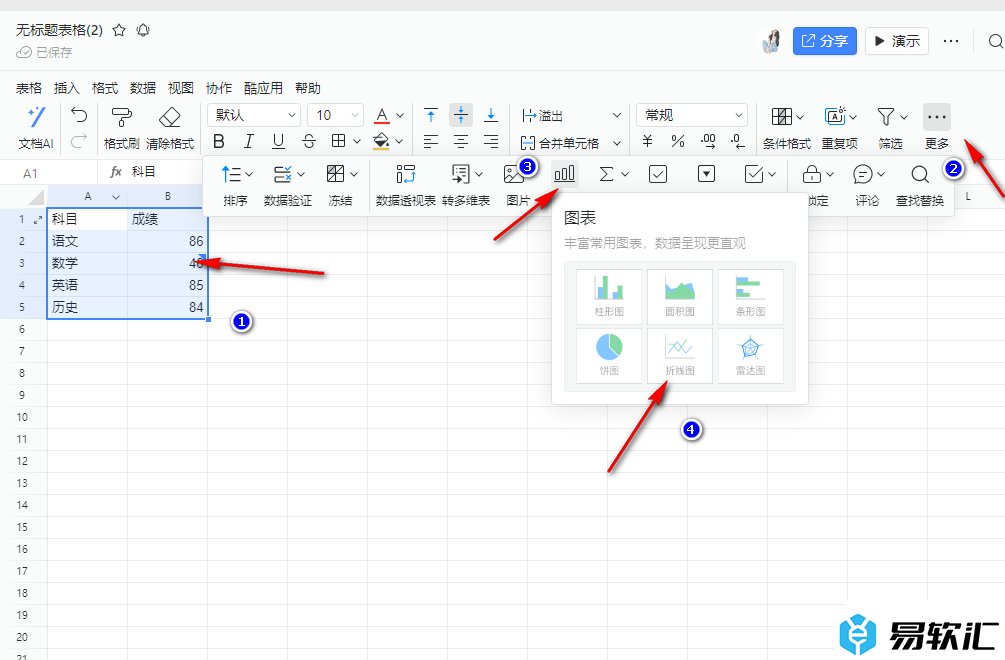Align text to top
Screen dimensions: 1005x660
pyautogui.click(x=431, y=116)
